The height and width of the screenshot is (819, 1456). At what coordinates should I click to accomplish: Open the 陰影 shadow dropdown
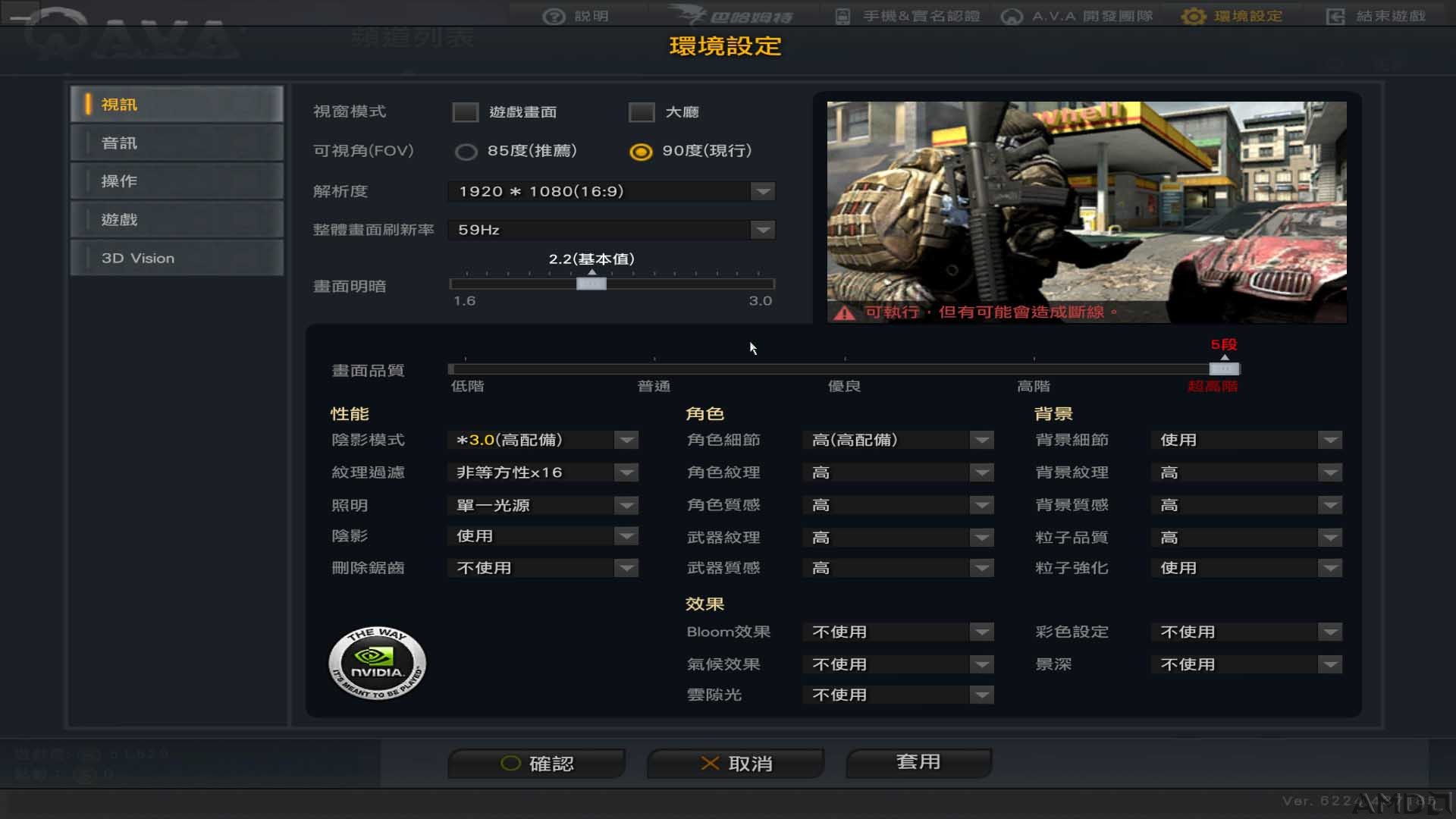(x=543, y=536)
